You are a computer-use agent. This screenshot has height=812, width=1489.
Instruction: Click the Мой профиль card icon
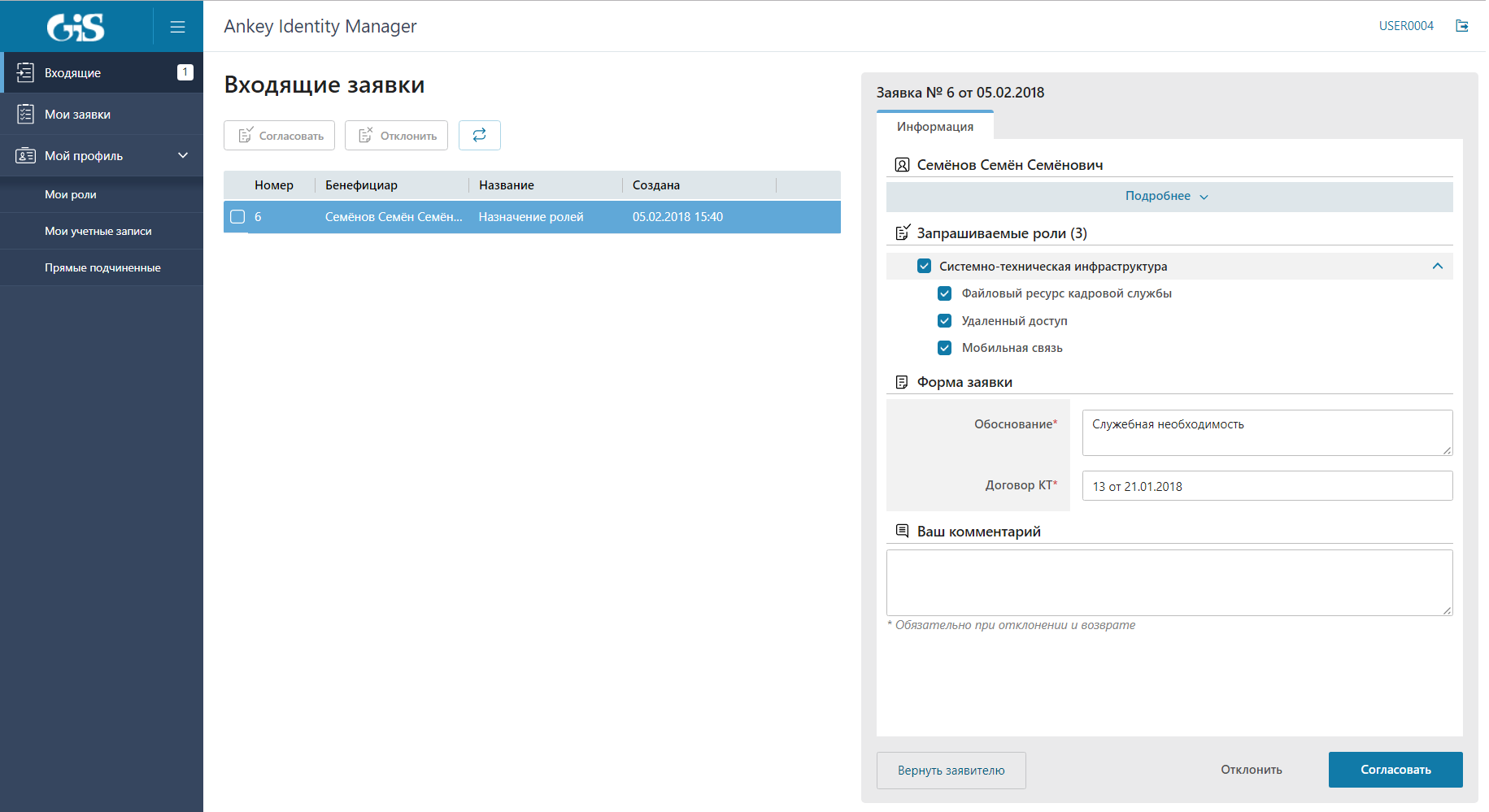point(25,155)
